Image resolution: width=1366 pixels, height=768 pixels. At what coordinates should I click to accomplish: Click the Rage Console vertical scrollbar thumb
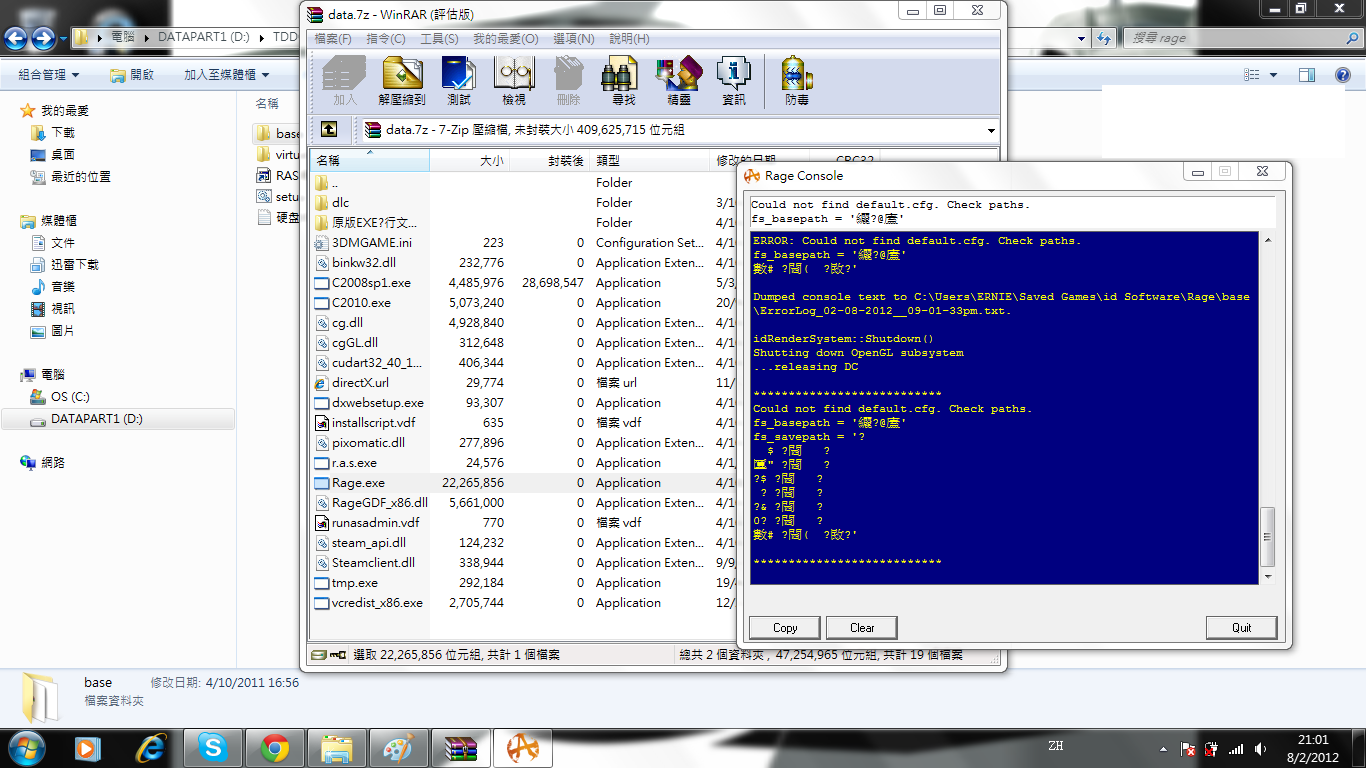(x=1268, y=537)
